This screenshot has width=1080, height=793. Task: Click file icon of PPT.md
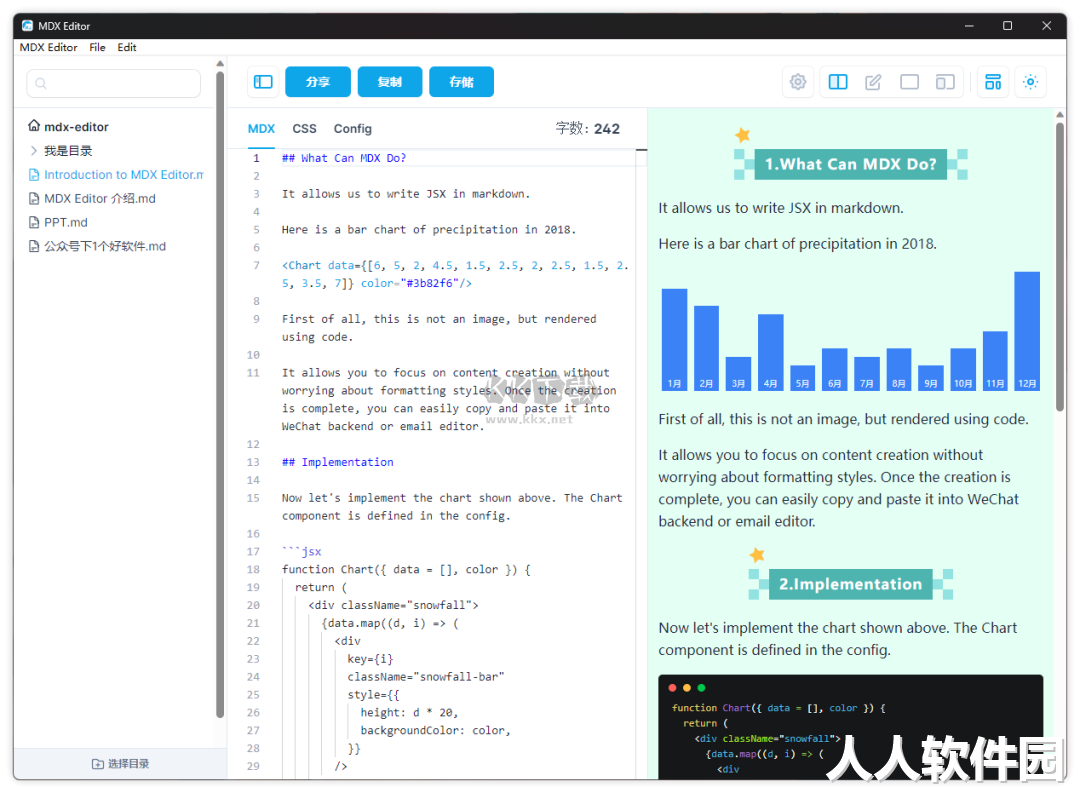pyautogui.click(x=34, y=222)
